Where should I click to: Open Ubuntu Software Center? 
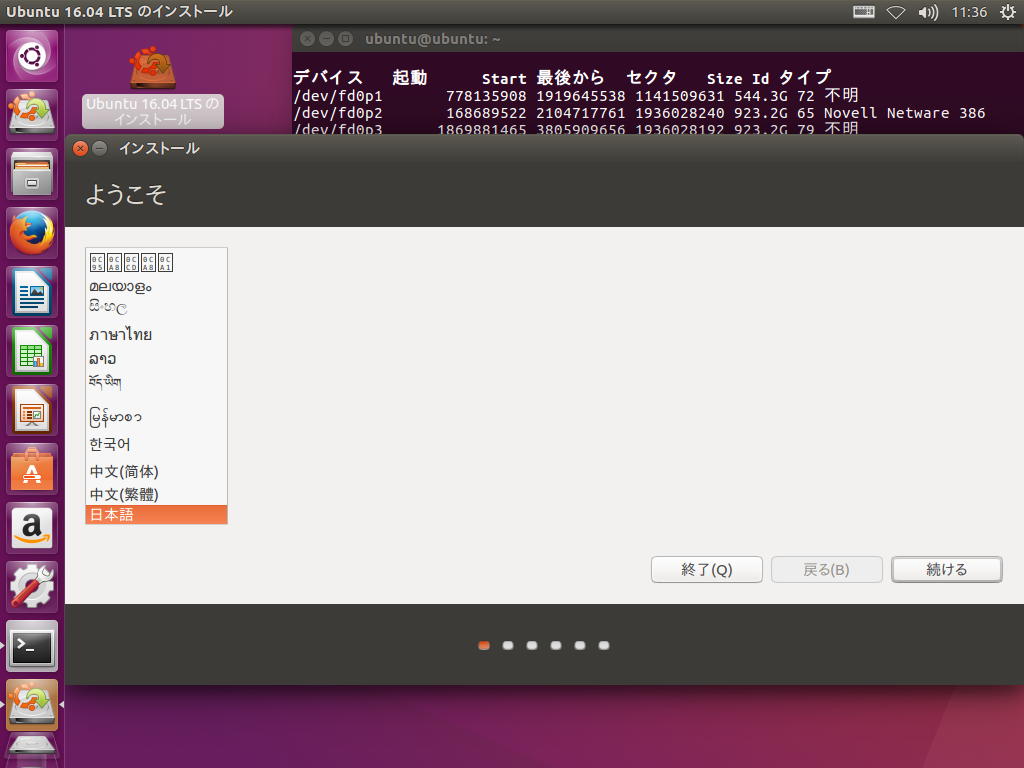click(32, 469)
